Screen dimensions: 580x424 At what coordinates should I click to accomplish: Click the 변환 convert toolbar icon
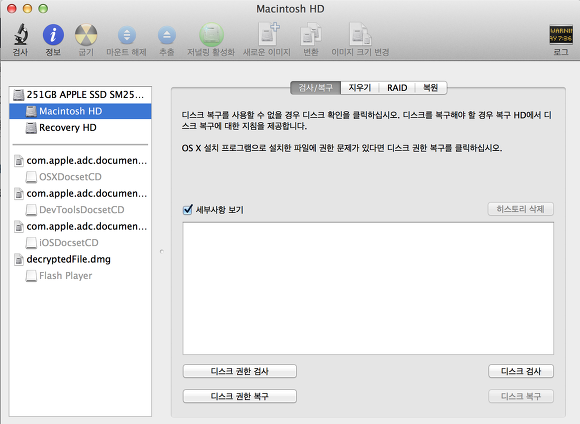(311, 34)
